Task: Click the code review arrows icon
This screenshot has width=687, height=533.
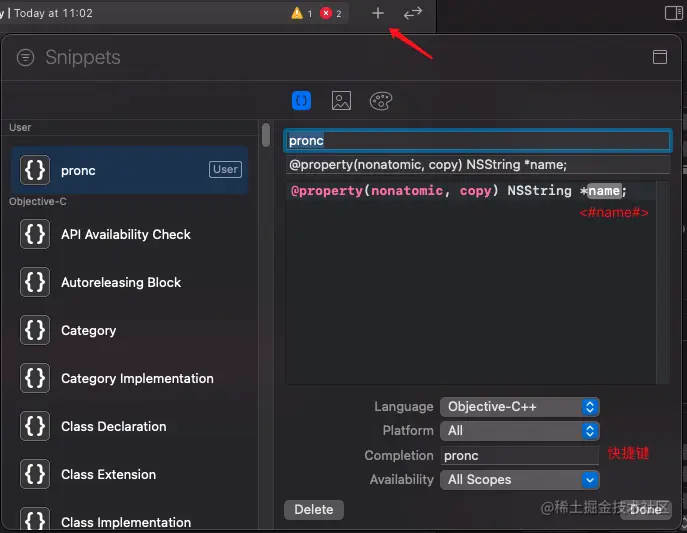Action: click(413, 13)
